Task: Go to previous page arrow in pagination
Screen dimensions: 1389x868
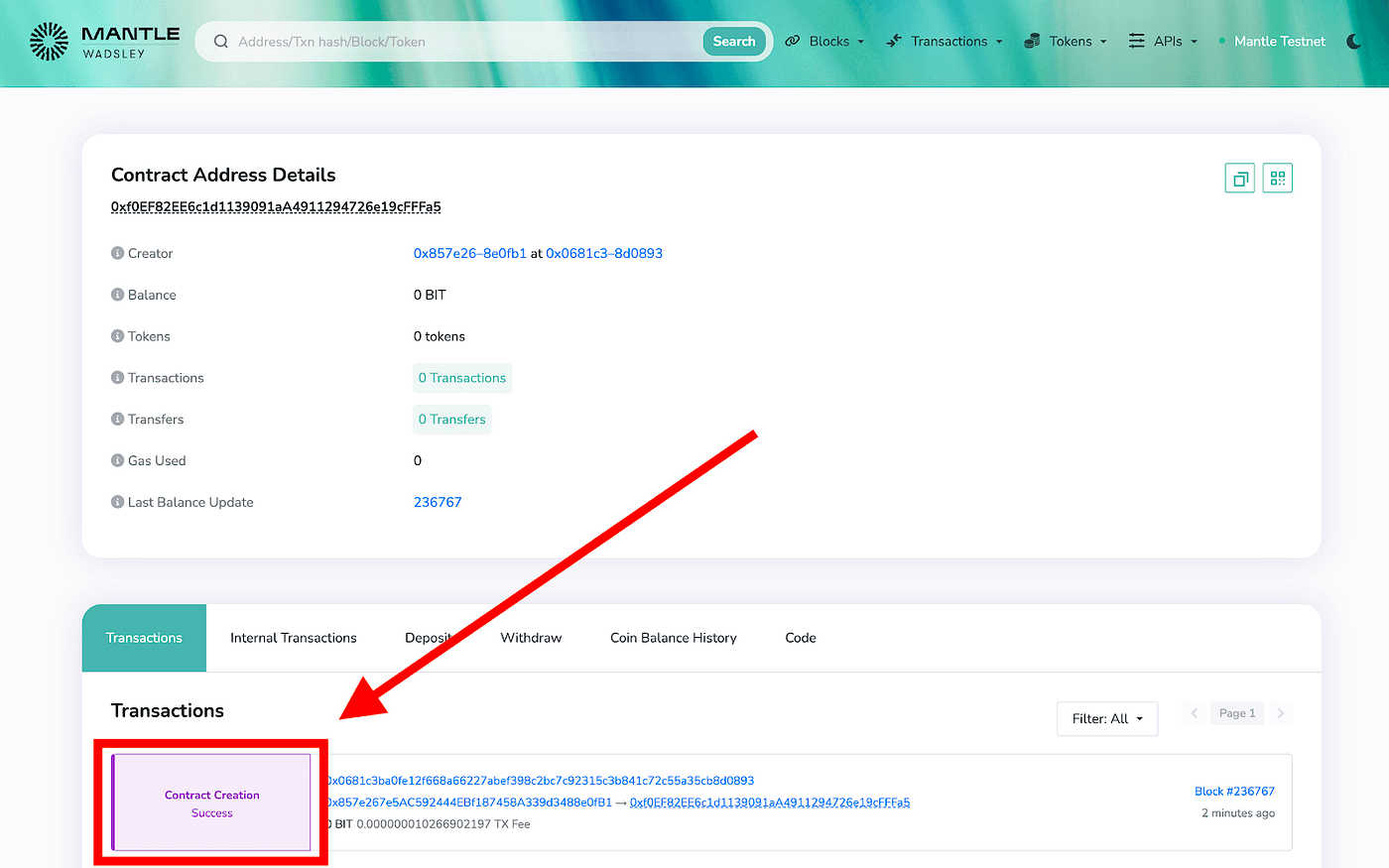Action: pos(1195,713)
